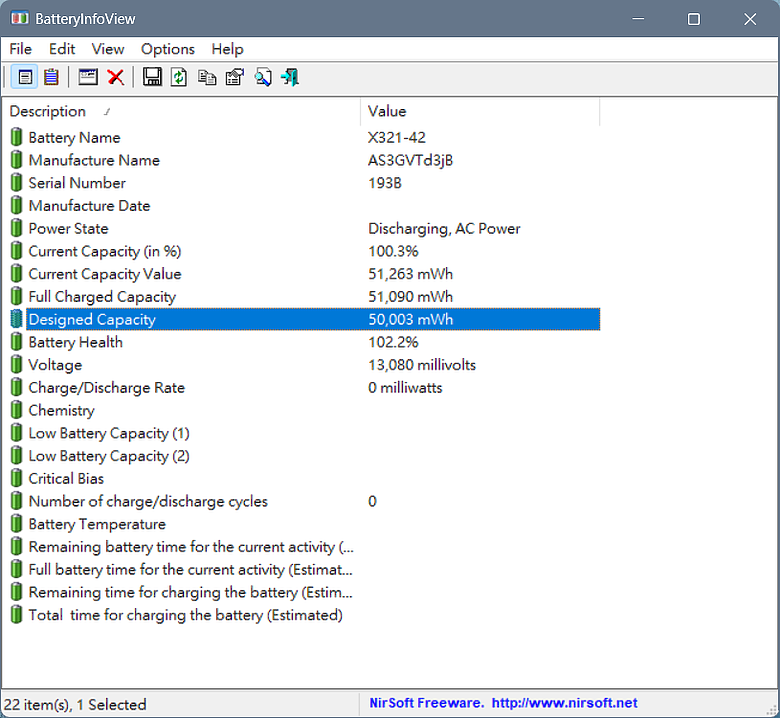The height and width of the screenshot is (718, 780).
Task: Select the Battery Temperature row label
Action: click(97, 524)
